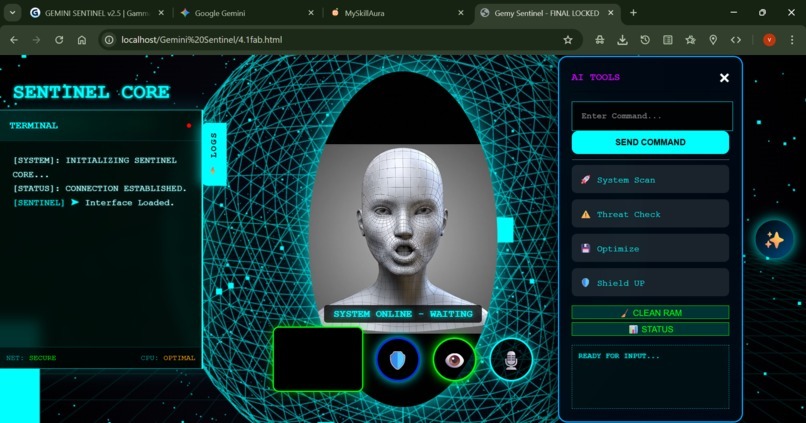
Task: Open the bookmarks star-plus toolbar icon
Action: [x=690, y=40]
